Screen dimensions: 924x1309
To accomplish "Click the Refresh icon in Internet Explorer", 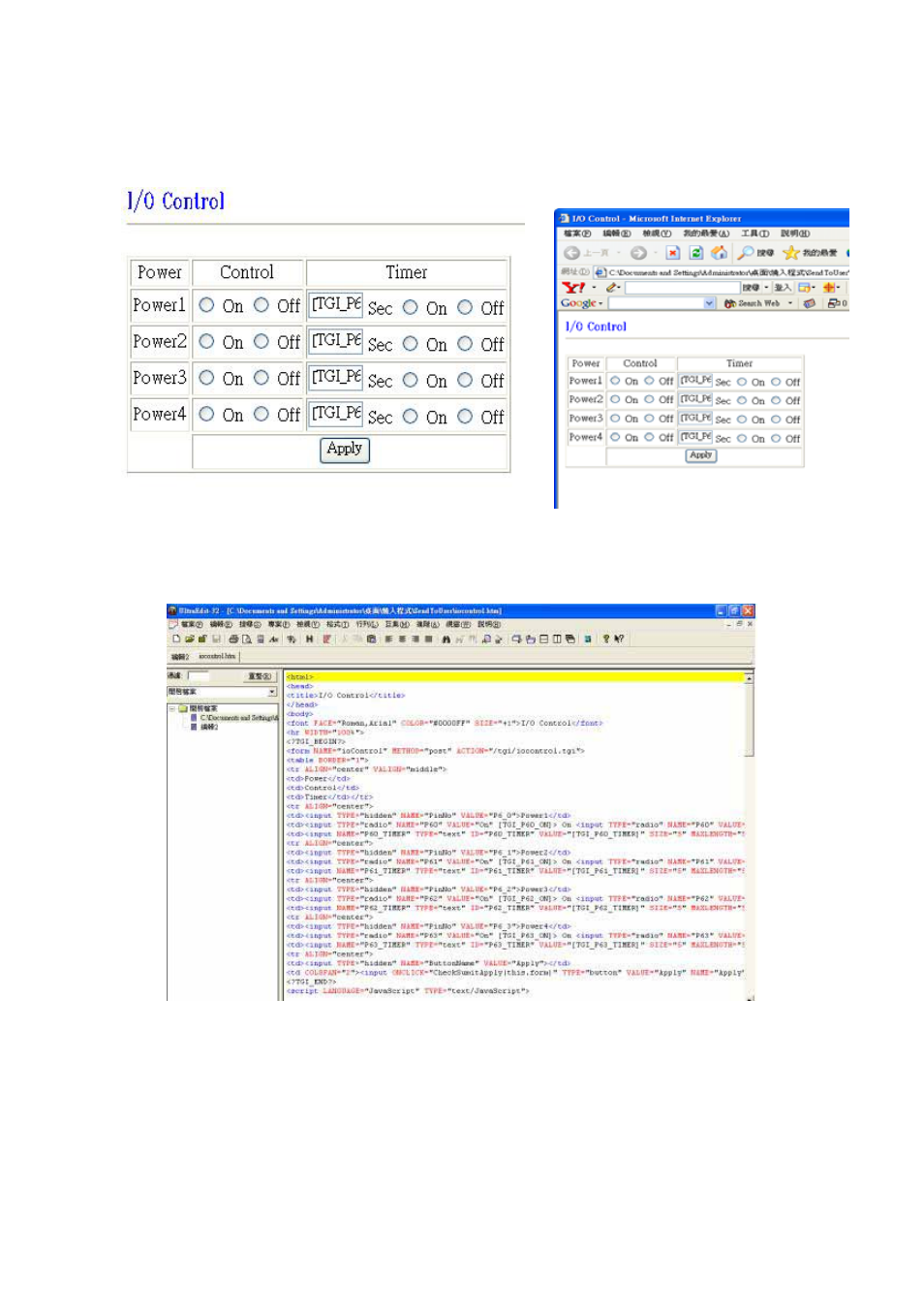I will (695, 251).
